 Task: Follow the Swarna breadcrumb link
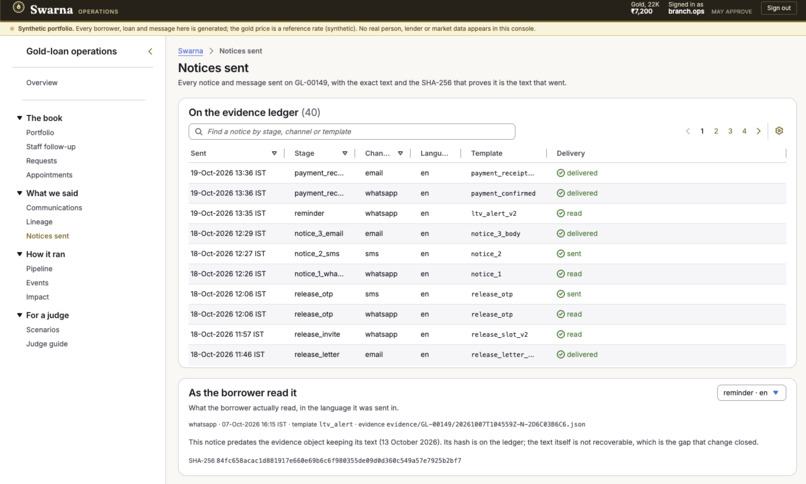coord(190,51)
